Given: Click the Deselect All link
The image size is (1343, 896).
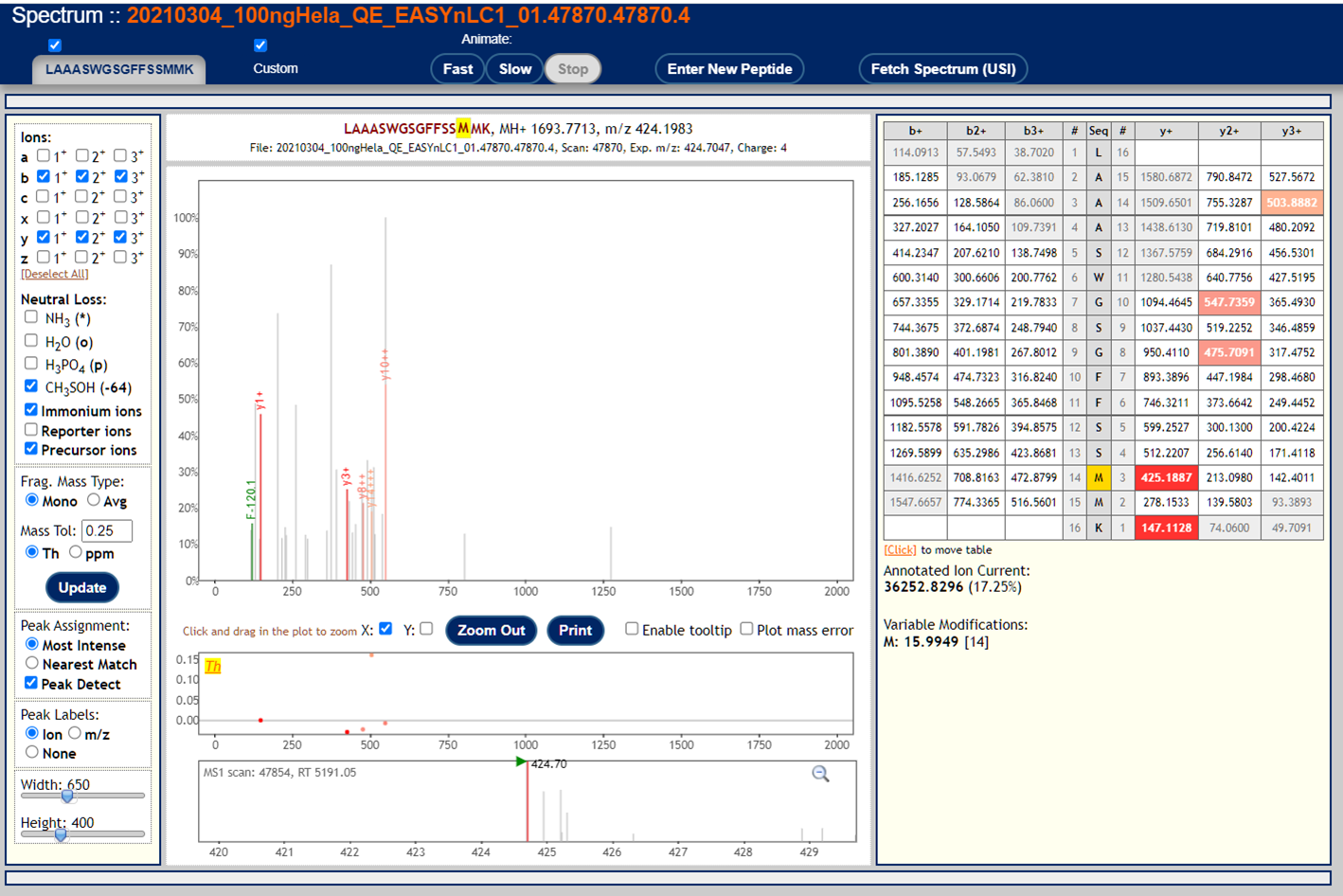Looking at the screenshot, I should tap(55, 274).
